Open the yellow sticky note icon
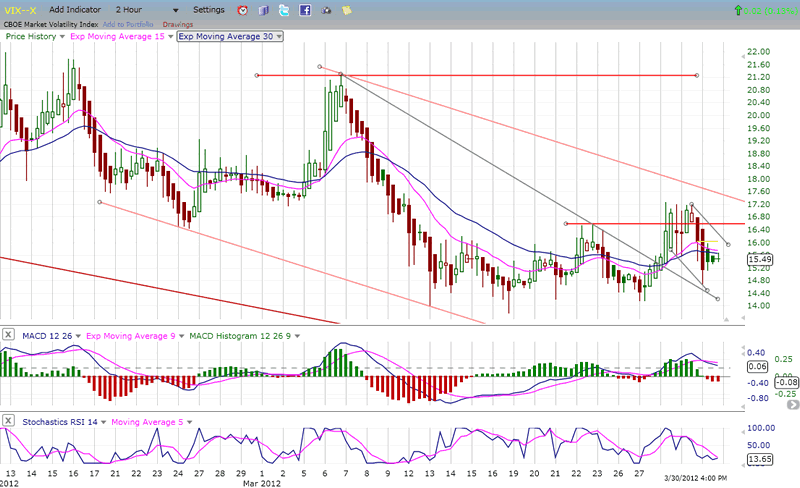Screen dimensions: 800x488 click(346, 10)
